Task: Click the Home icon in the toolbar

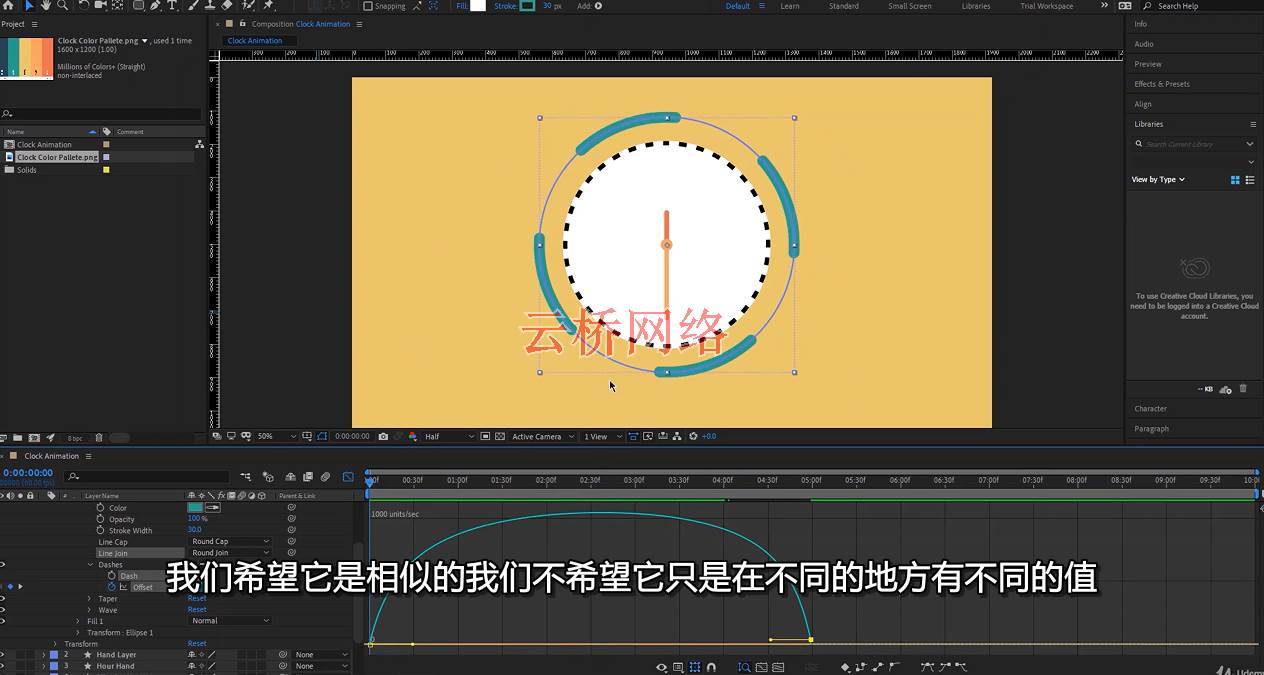Action: [9, 5]
